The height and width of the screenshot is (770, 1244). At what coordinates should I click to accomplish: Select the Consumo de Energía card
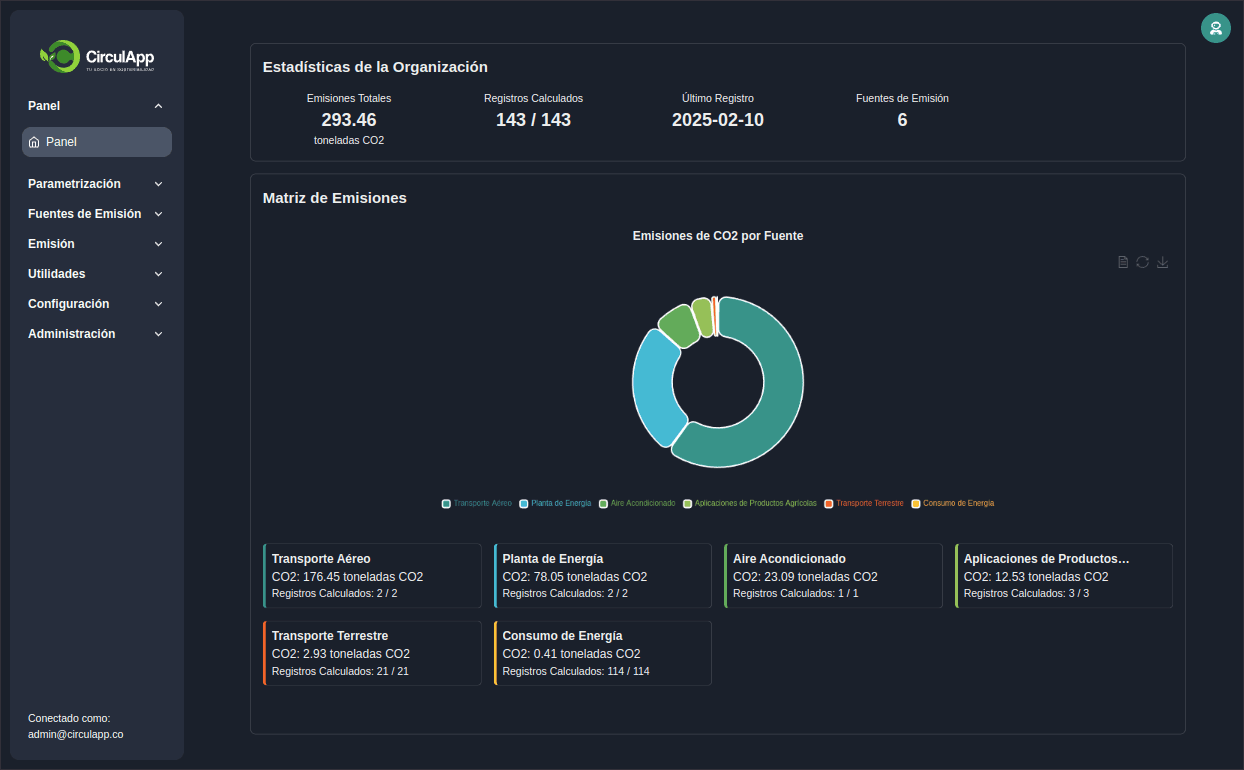603,653
